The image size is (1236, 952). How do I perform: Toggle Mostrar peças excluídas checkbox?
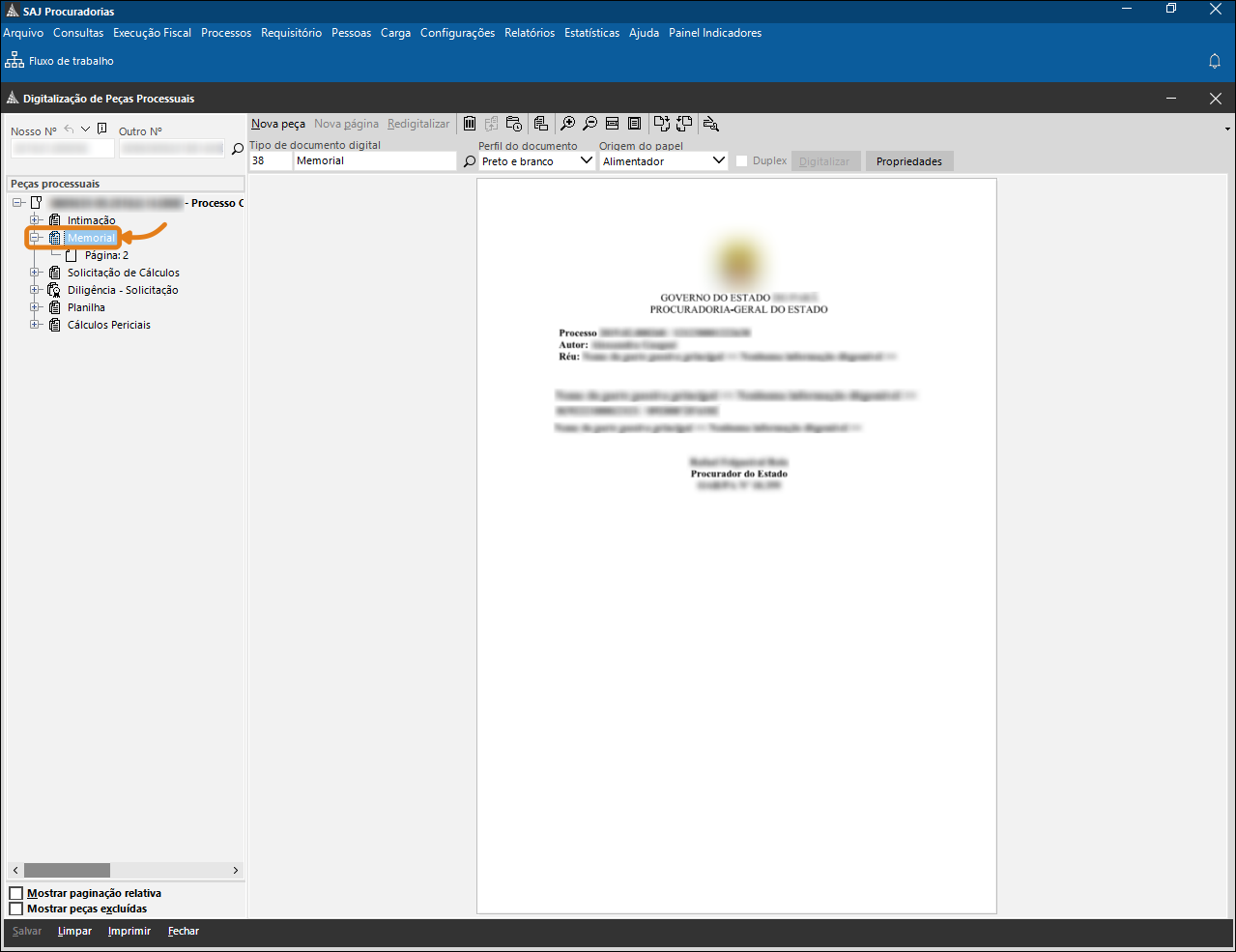[x=16, y=909]
